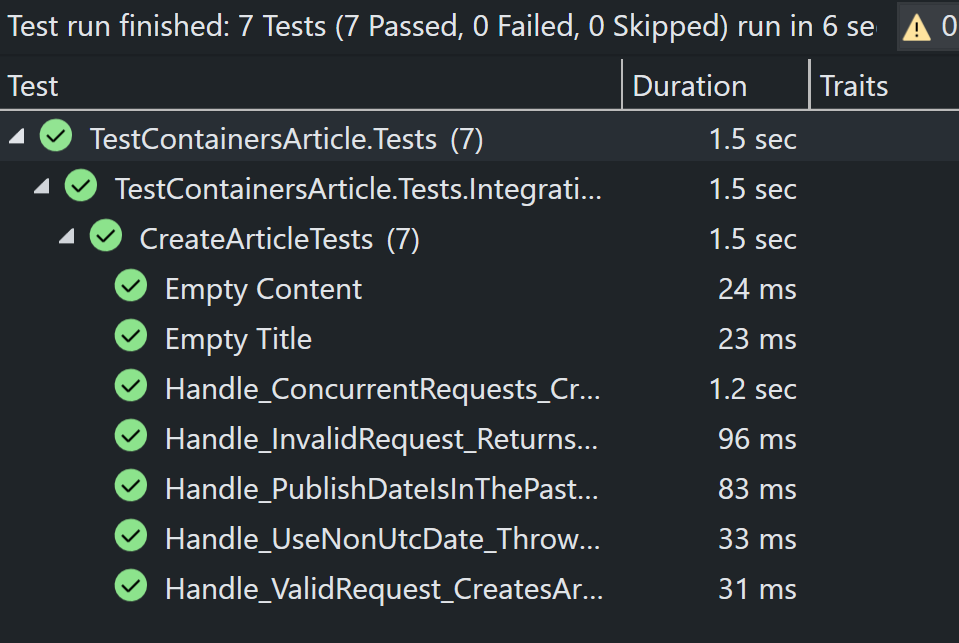This screenshot has width=959, height=643.
Task: Sort by the Duration column header
Action: tap(690, 86)
